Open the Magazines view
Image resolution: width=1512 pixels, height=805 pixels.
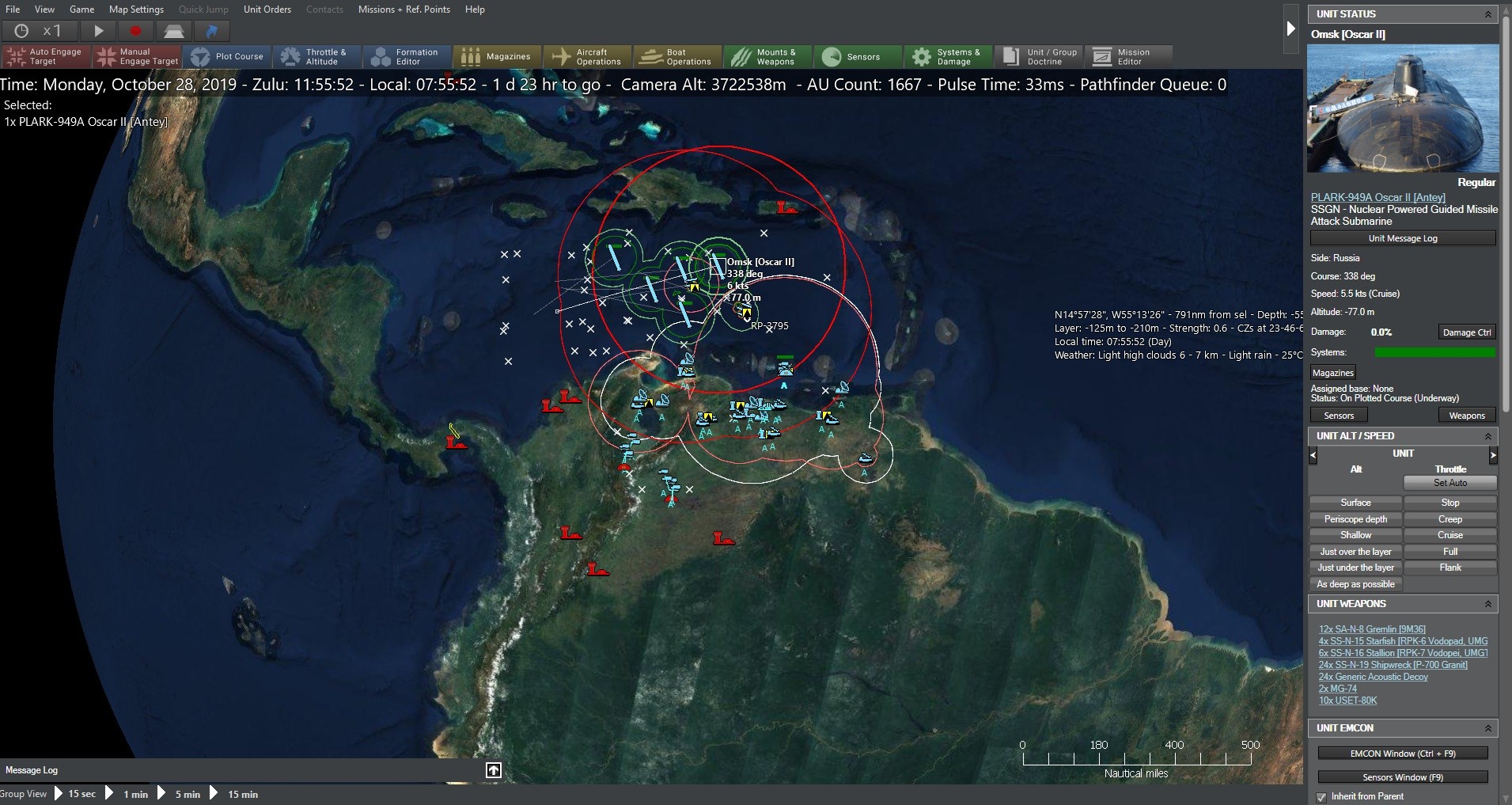497,56
